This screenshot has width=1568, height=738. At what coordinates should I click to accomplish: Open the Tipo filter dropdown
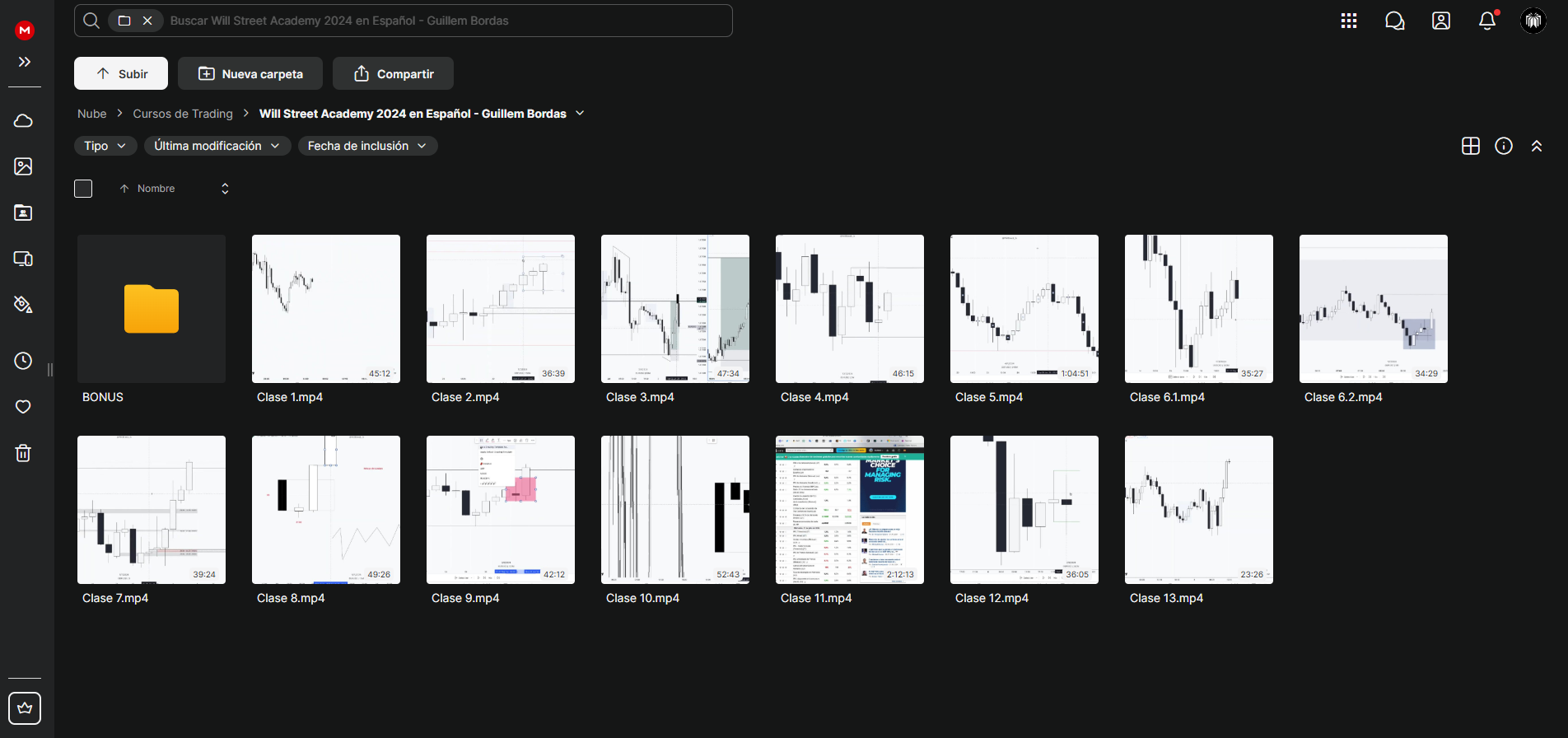pos(105,146)
